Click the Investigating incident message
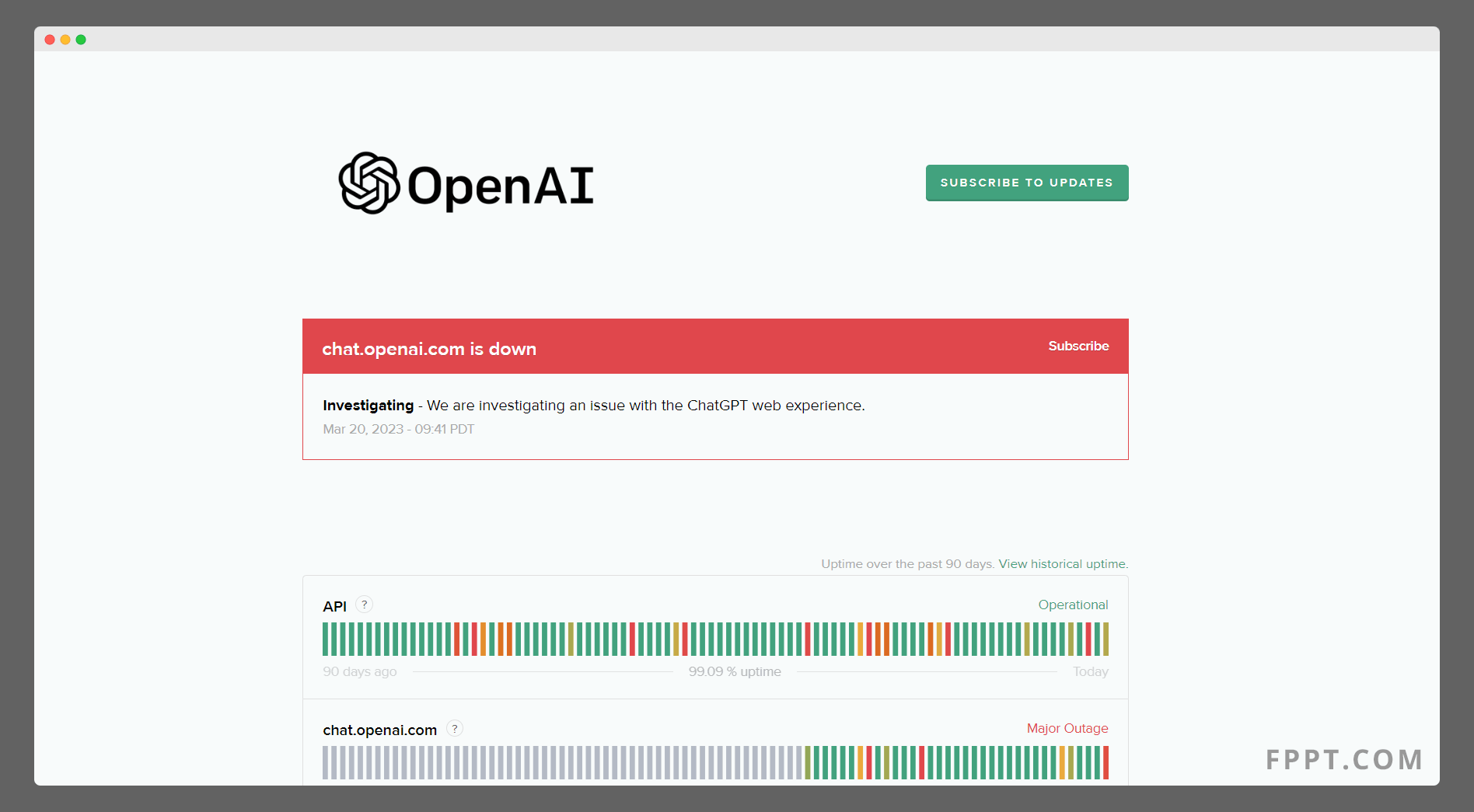The height and width of the screenshot is (812, 1474). point(594,405)
